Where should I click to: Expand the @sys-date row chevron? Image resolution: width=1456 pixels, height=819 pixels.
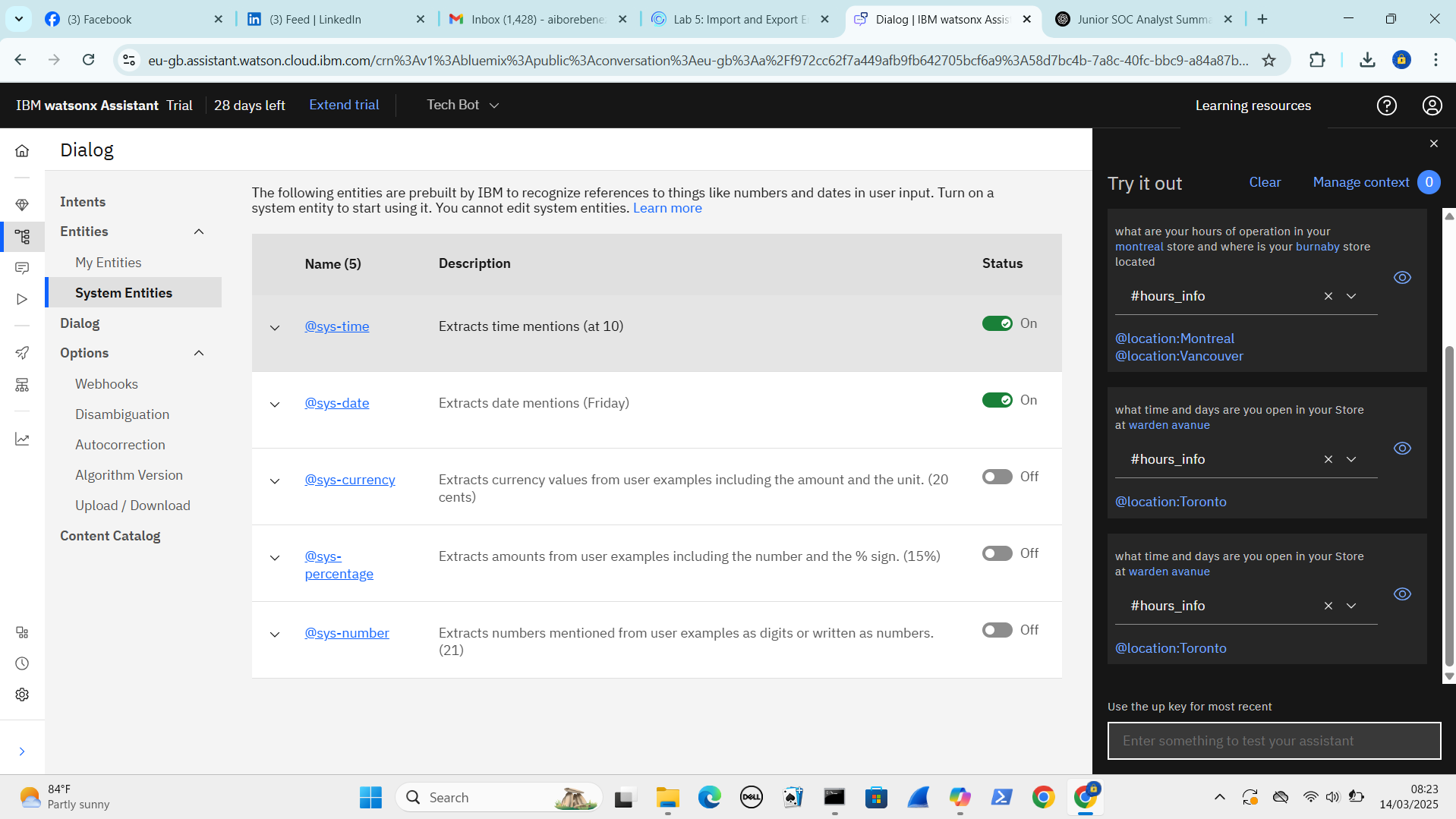click(275, 405)
